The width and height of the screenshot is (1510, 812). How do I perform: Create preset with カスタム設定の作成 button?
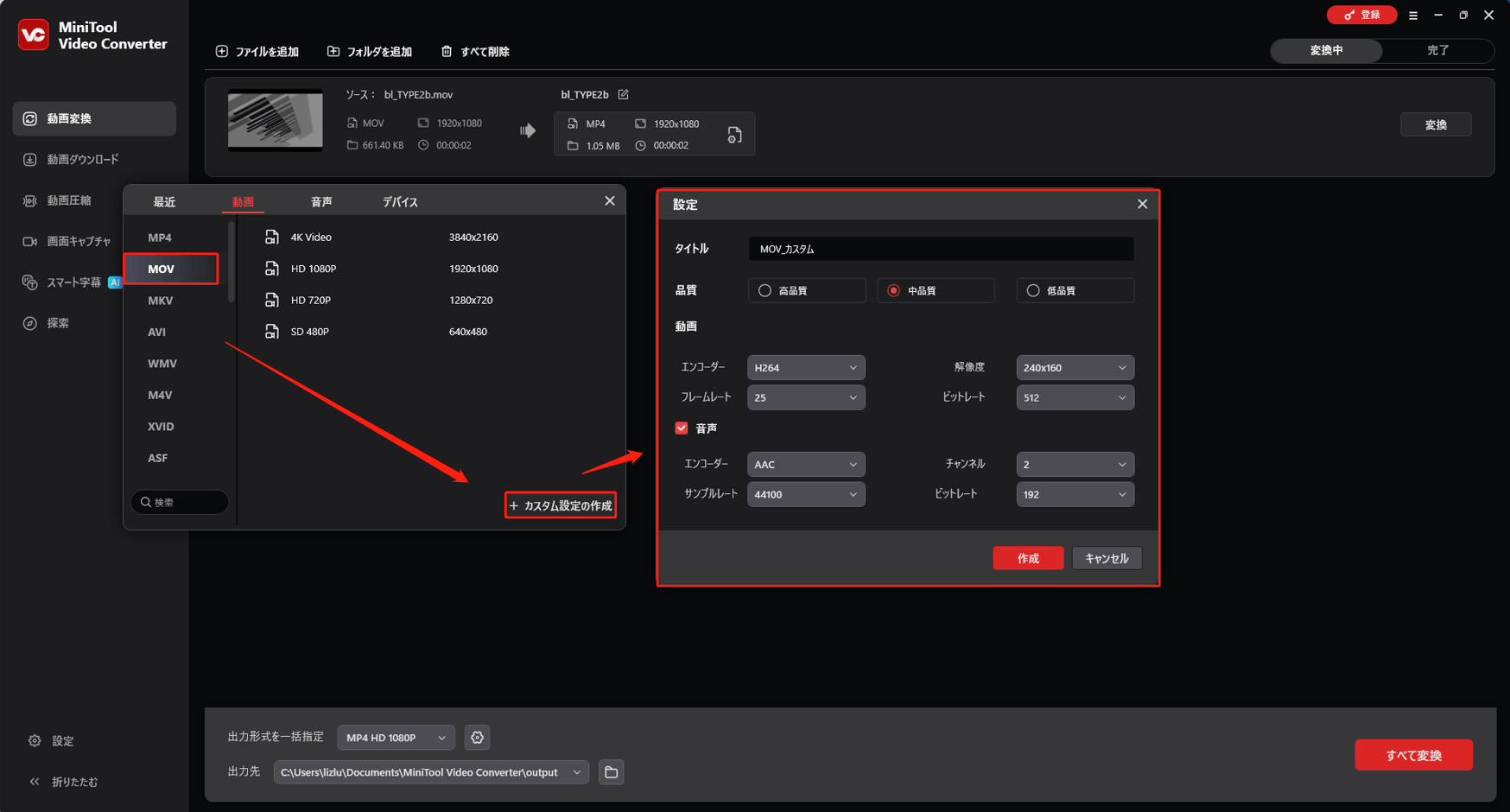(560, 505)
